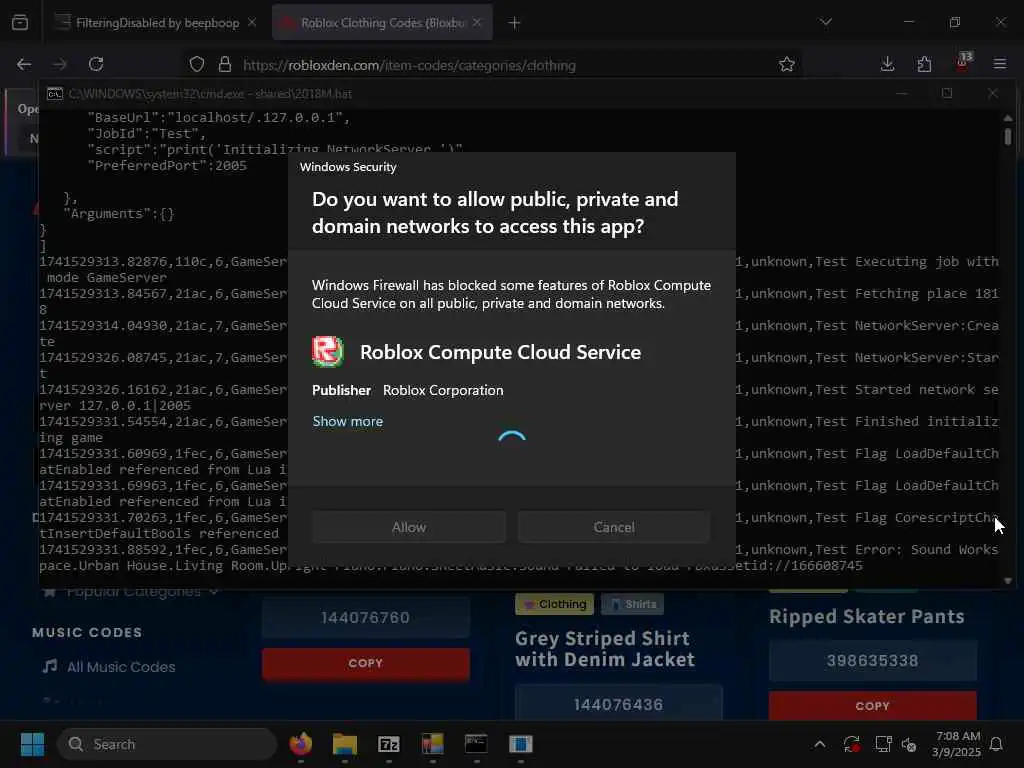Image resolution: width=1024 pixels, height=768 pixels.
Task: Click the Shirts category tag
Action: point(633,604)
